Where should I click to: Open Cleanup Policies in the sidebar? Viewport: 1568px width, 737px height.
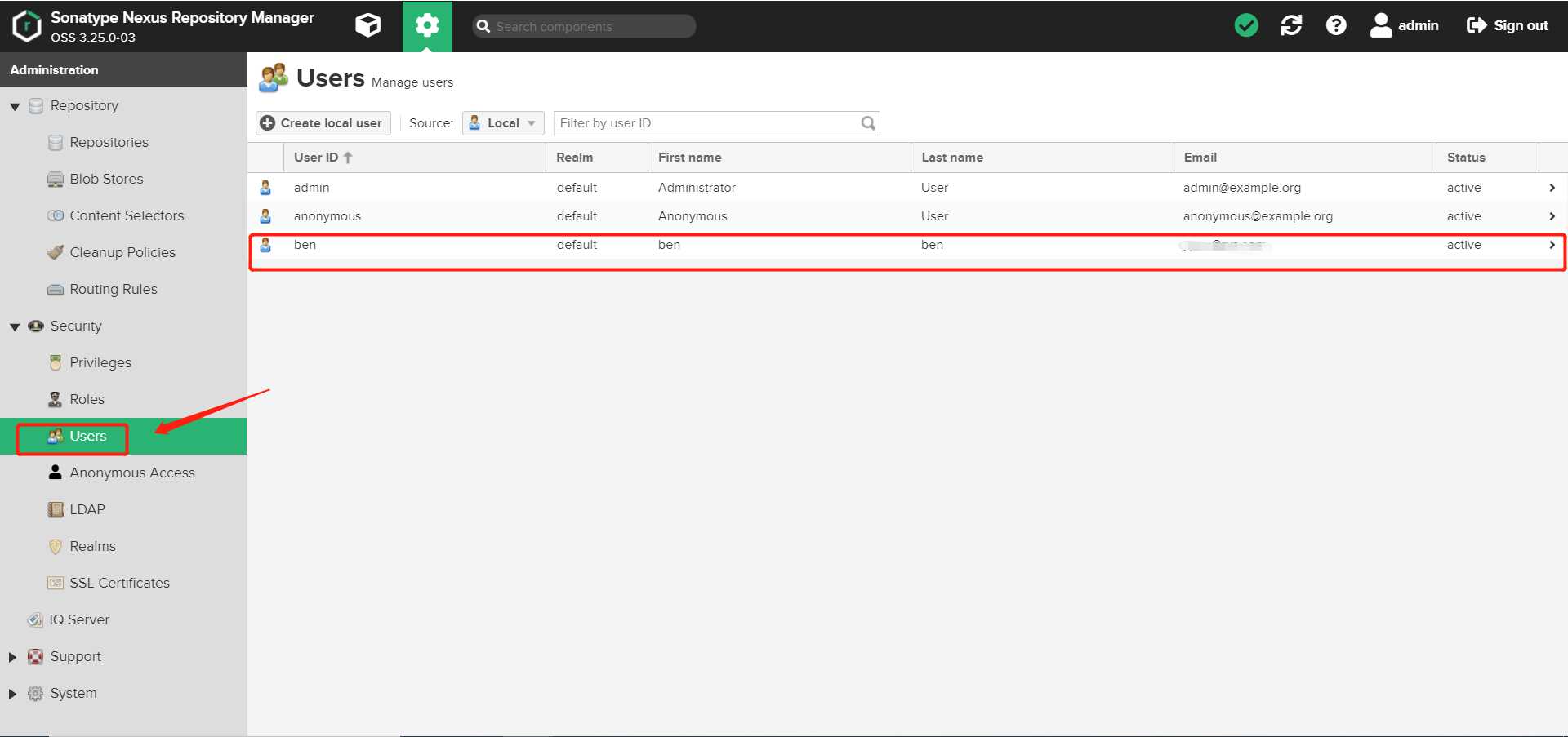[122, 252]
